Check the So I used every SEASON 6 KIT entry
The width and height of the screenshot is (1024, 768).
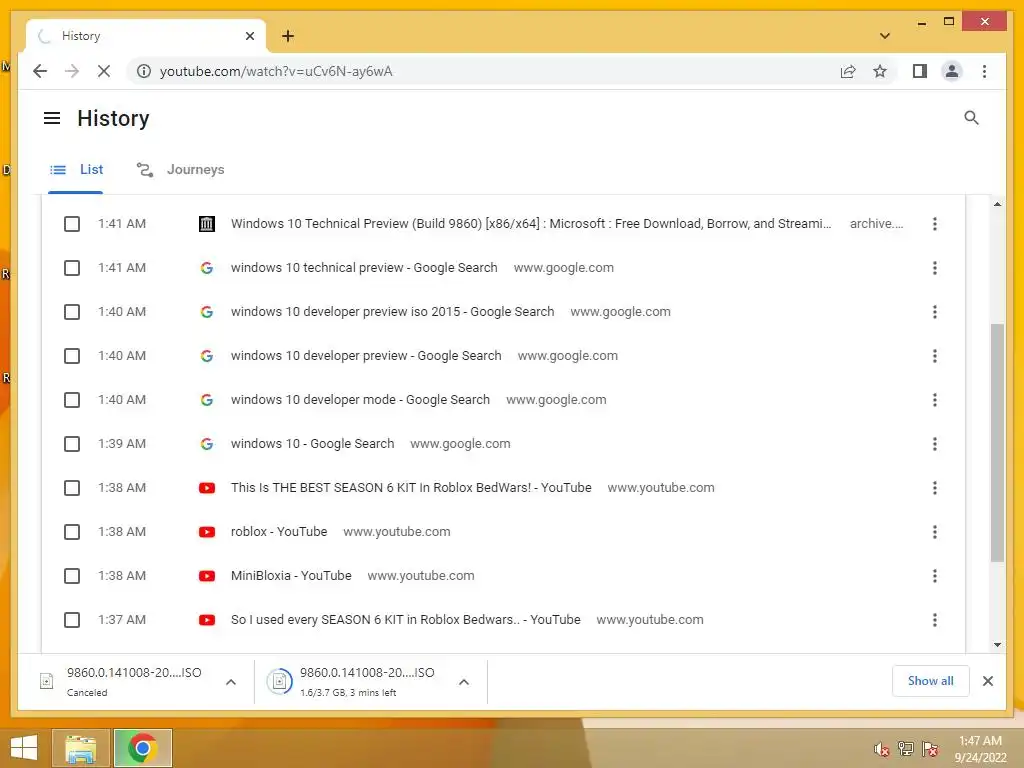pos(72,620)
